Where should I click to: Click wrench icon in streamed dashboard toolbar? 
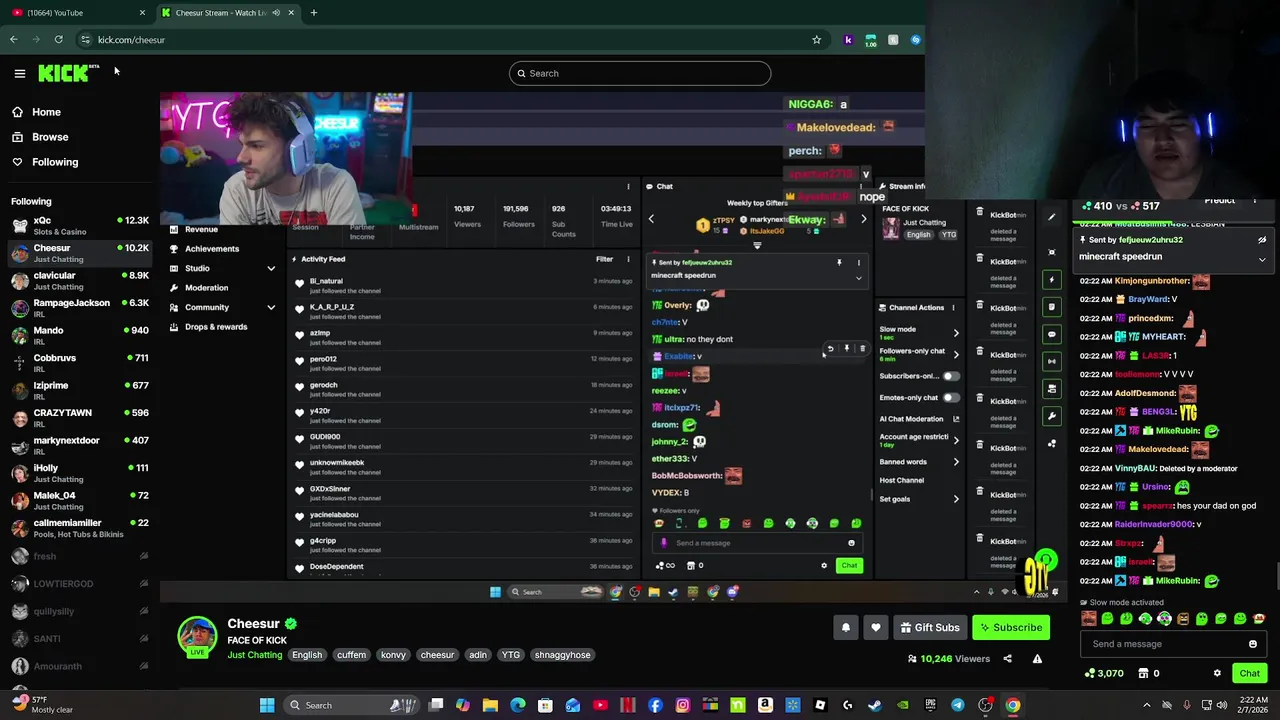click(1052, 416)
